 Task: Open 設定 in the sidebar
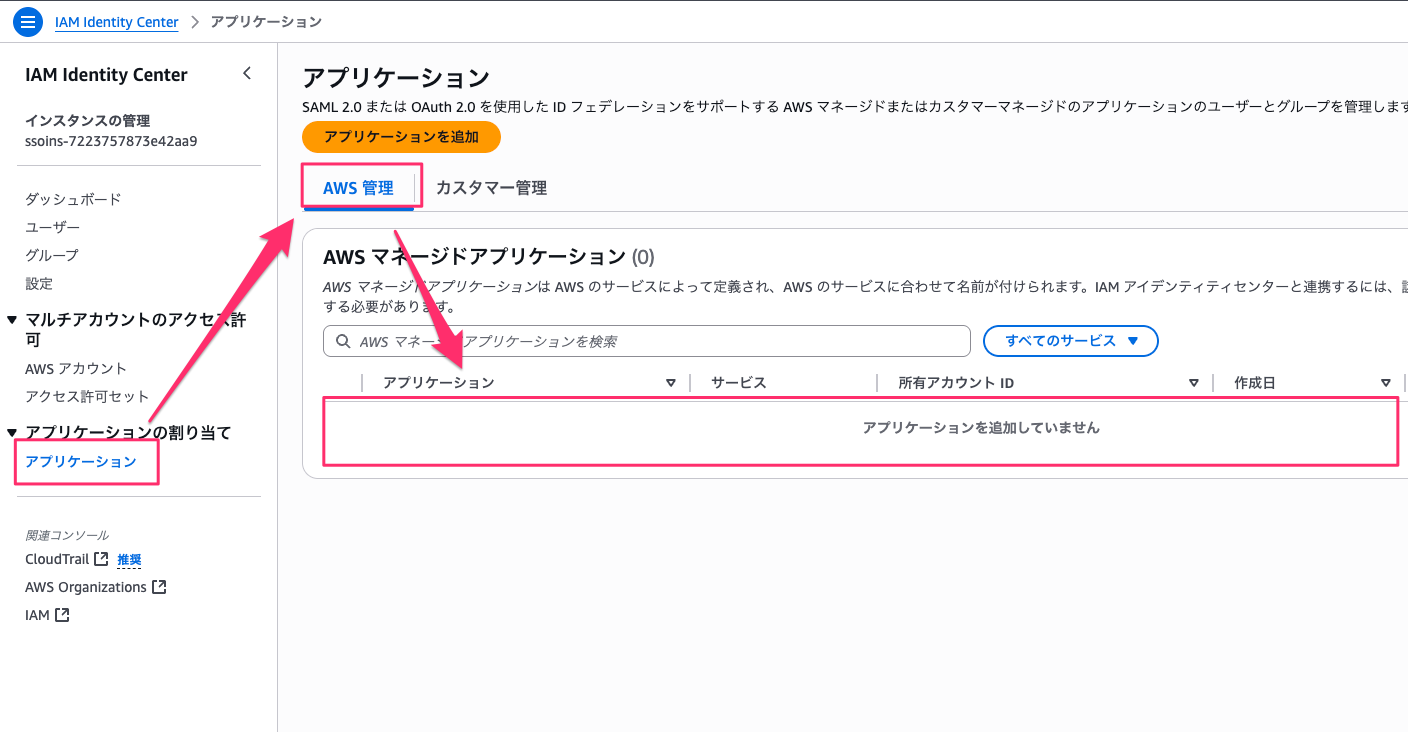coord(39,283)
